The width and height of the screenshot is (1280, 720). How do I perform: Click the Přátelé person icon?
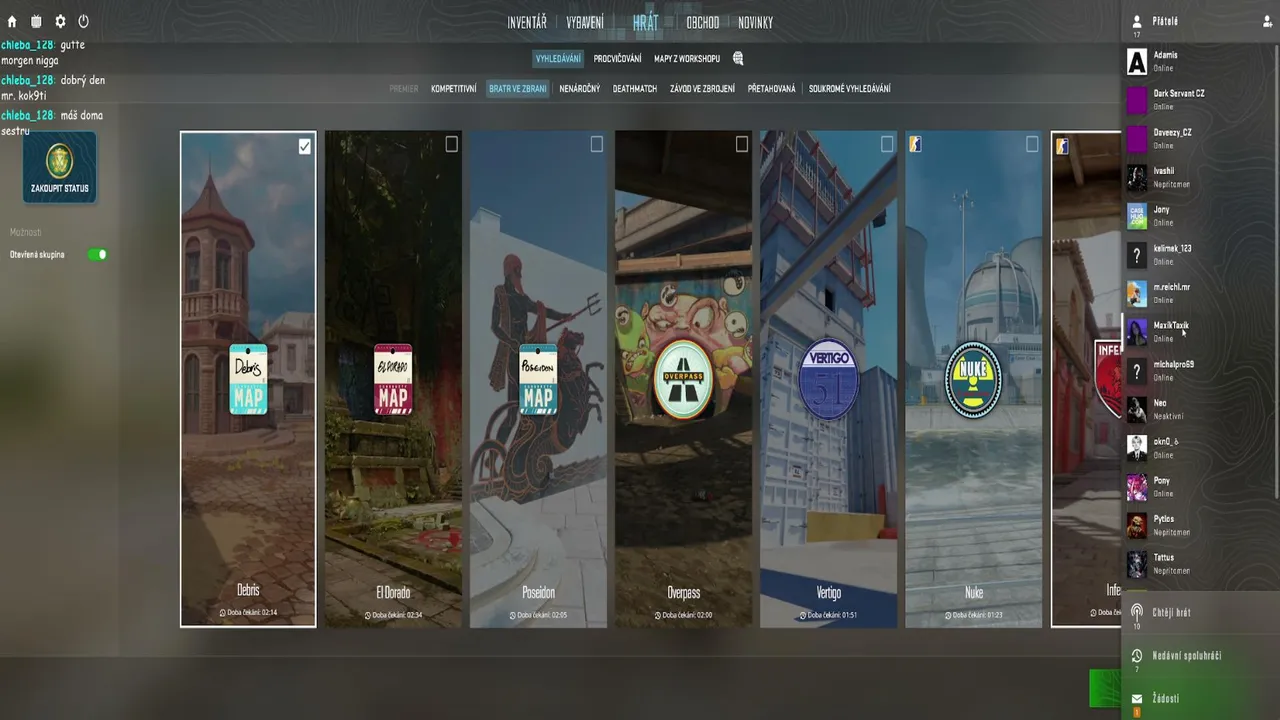pyautogui.click(x=1137, y=21)
